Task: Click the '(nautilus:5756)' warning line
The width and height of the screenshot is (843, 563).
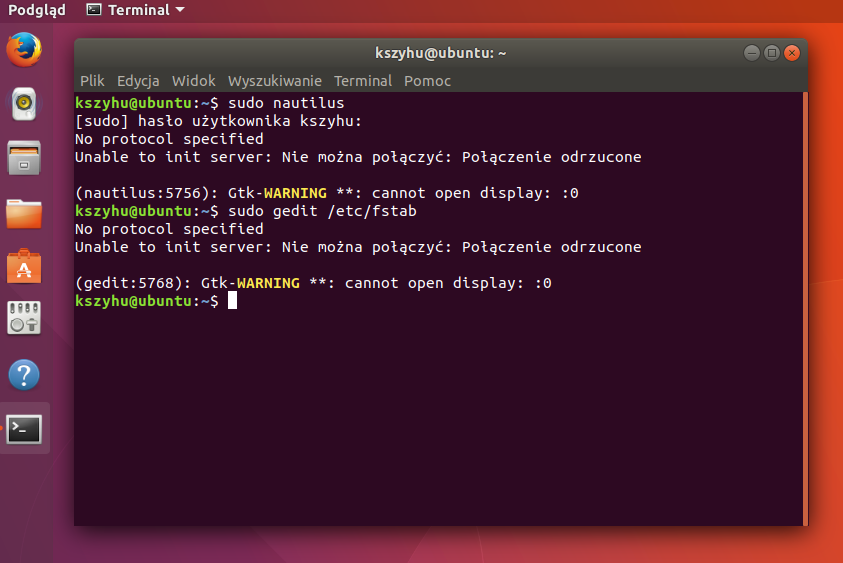Action: pyautogui.click(x=327, y=193)
